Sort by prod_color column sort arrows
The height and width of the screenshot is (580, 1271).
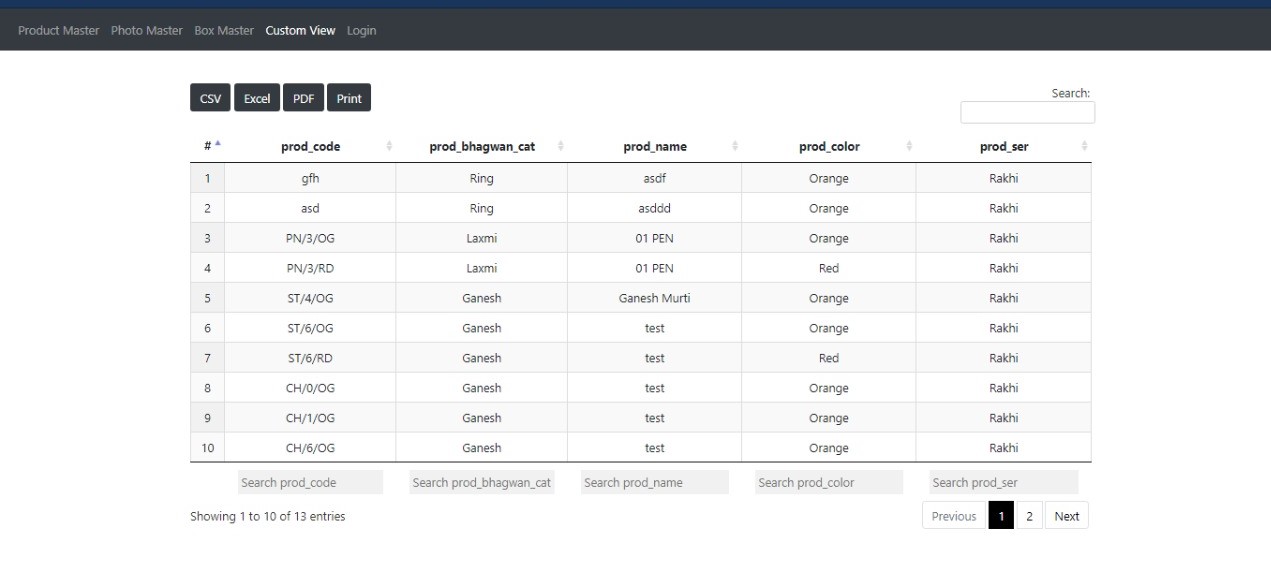909,146
